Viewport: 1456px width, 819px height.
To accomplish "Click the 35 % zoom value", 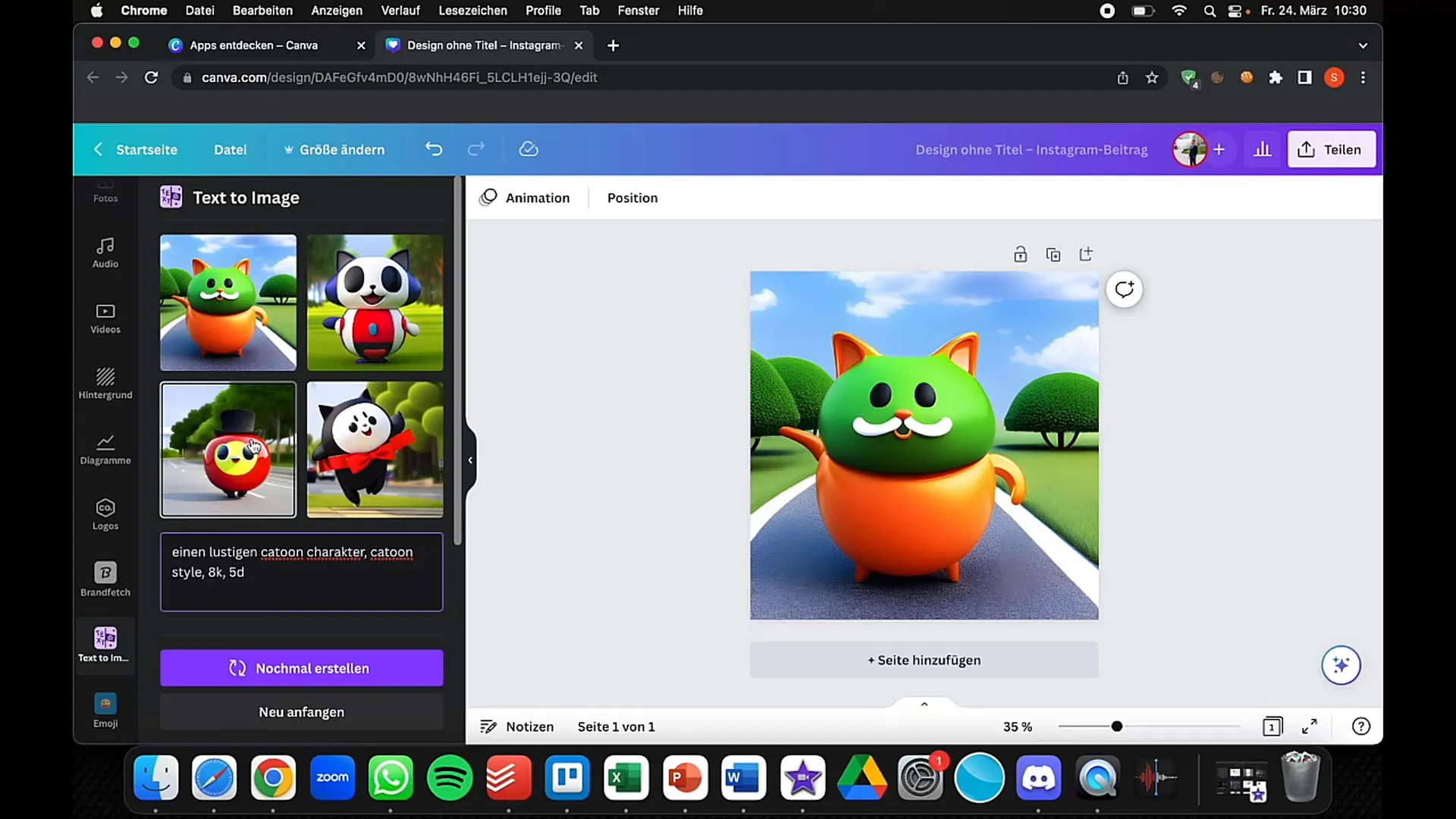I will 1018,726.
